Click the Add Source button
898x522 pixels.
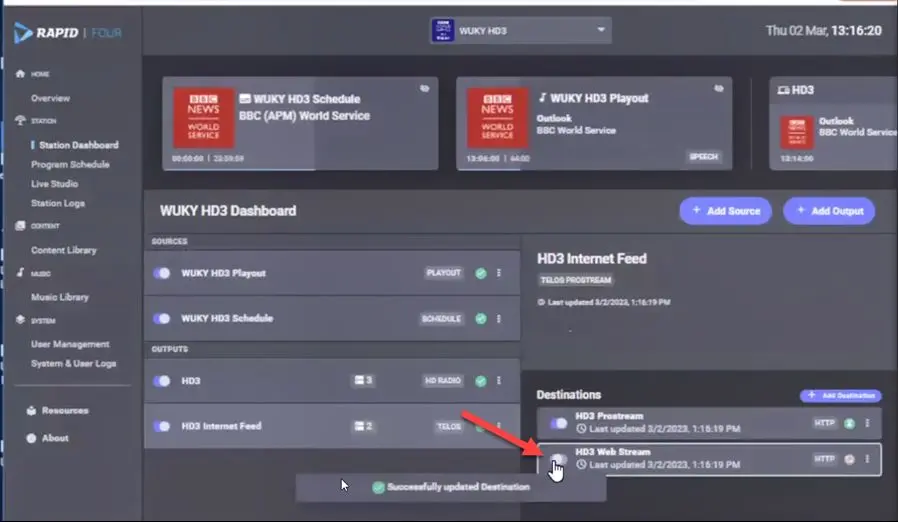click(726, 211)
